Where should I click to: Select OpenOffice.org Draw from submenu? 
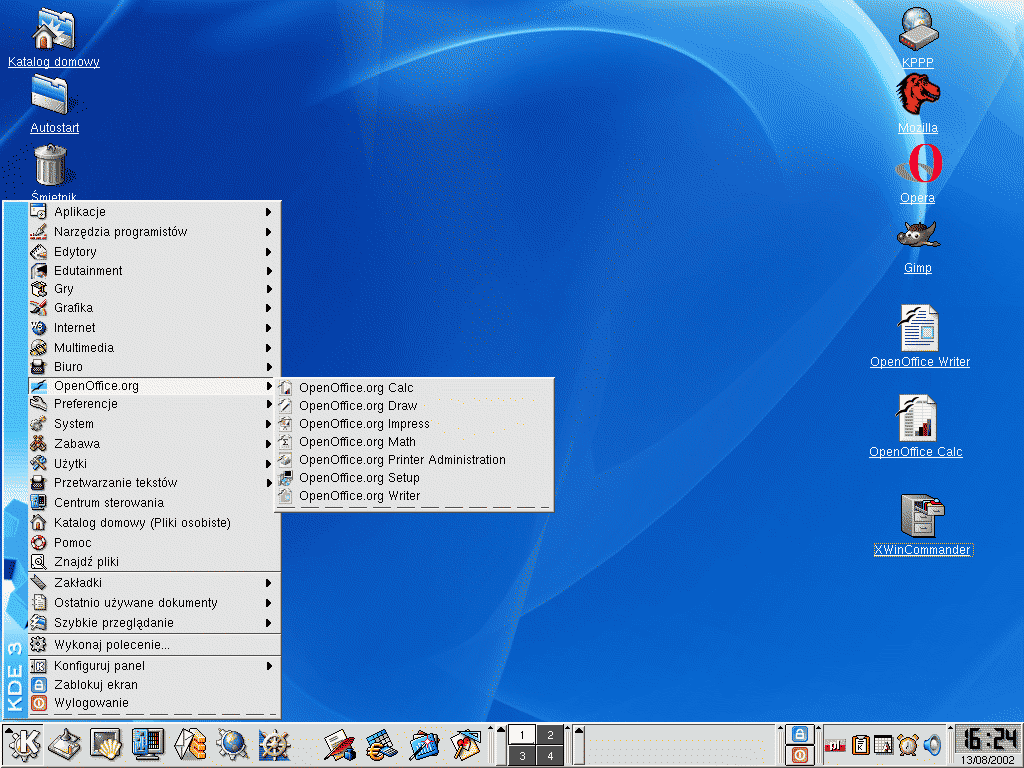coord(414,406)
